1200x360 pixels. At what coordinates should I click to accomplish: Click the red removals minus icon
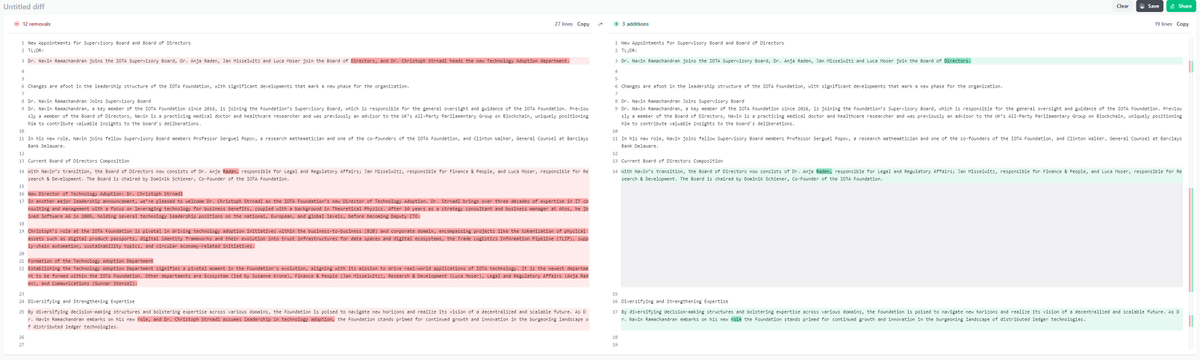pyautogui.click(x=17, y=23)
